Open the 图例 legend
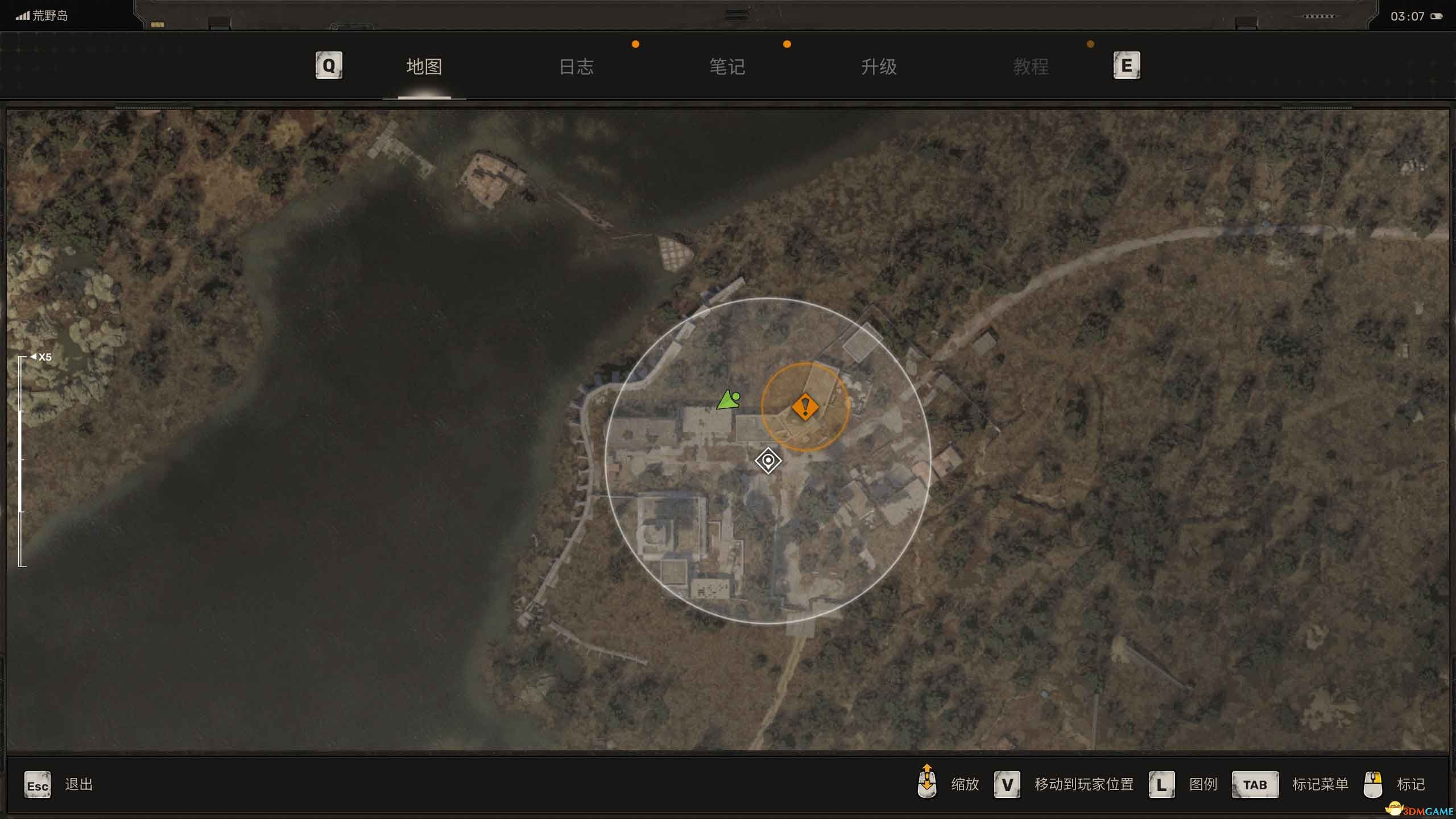 (1203, 784)
